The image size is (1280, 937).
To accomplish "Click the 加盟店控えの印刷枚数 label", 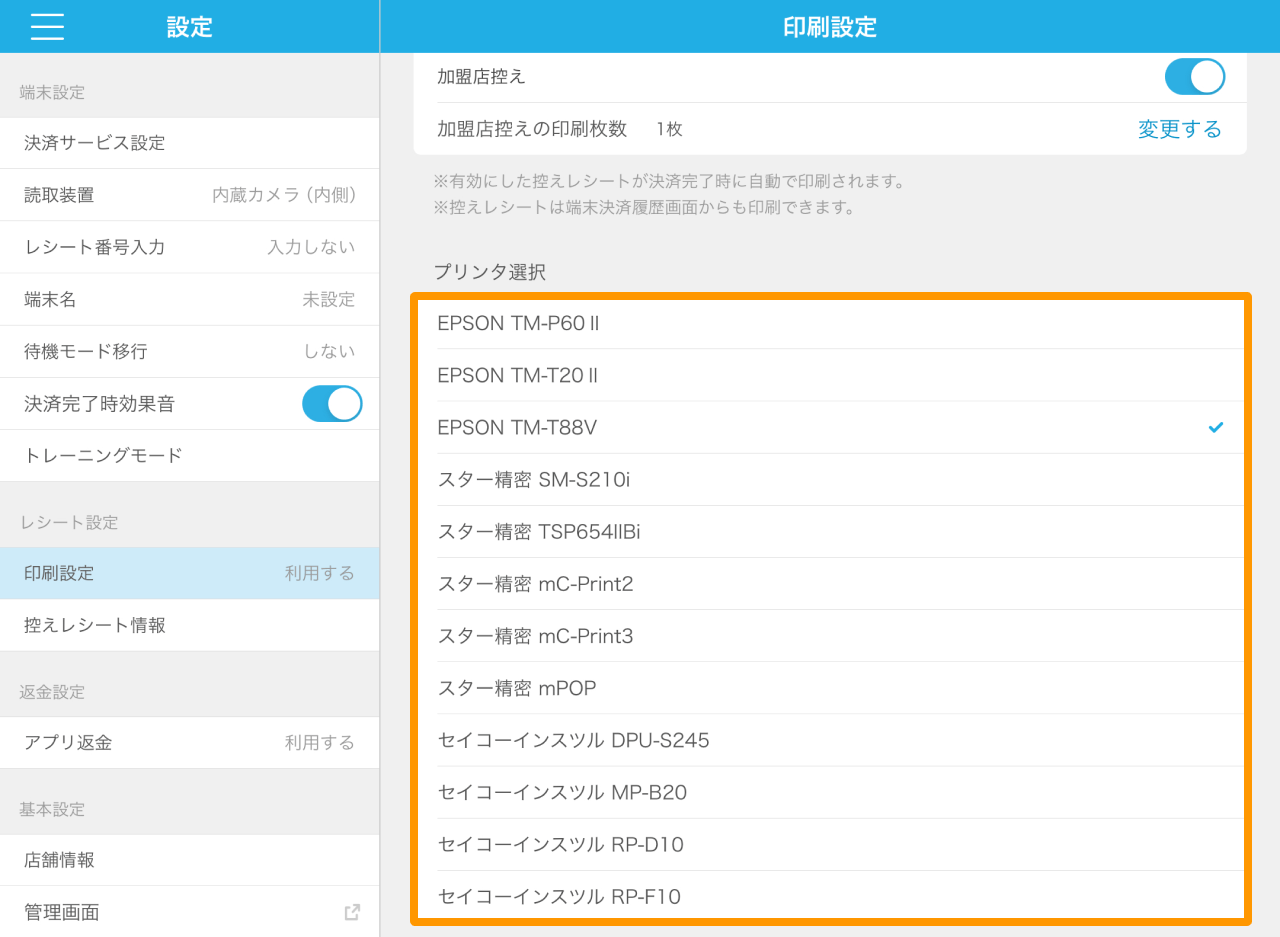I will pyautogui.click(x=532, y=129).
